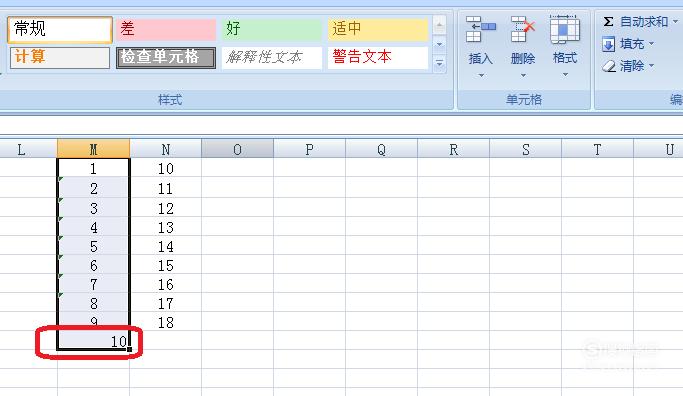Screen dimensions: 683x396
Task: Click the cell containing 13 in column N
Action: coord(166,227)
